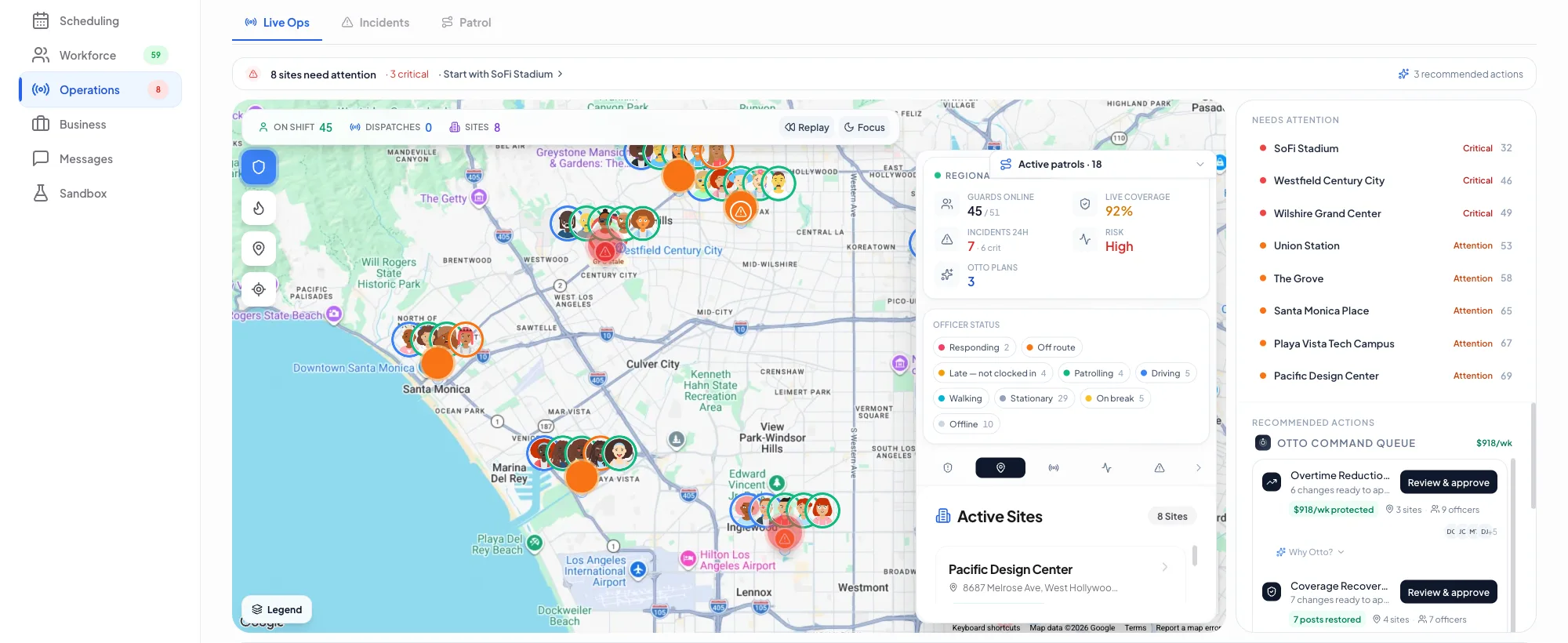Open the Report a map error link
The image size is (1568, 643).
(1188, 628)
